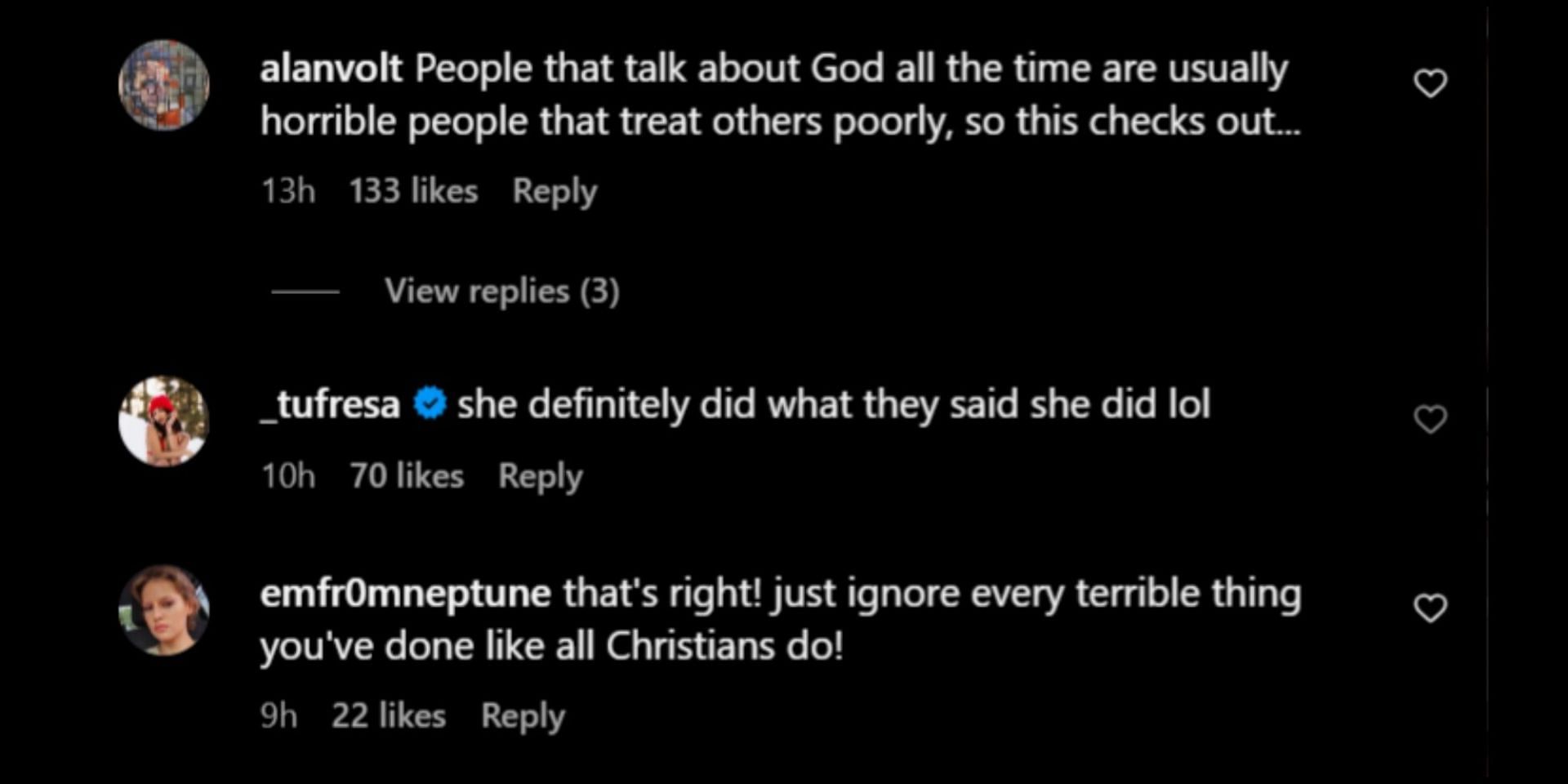Expand View replies (3) under alanvolt's comment
The height and width of the screenshot is (784, 1568).
(502, 292)
